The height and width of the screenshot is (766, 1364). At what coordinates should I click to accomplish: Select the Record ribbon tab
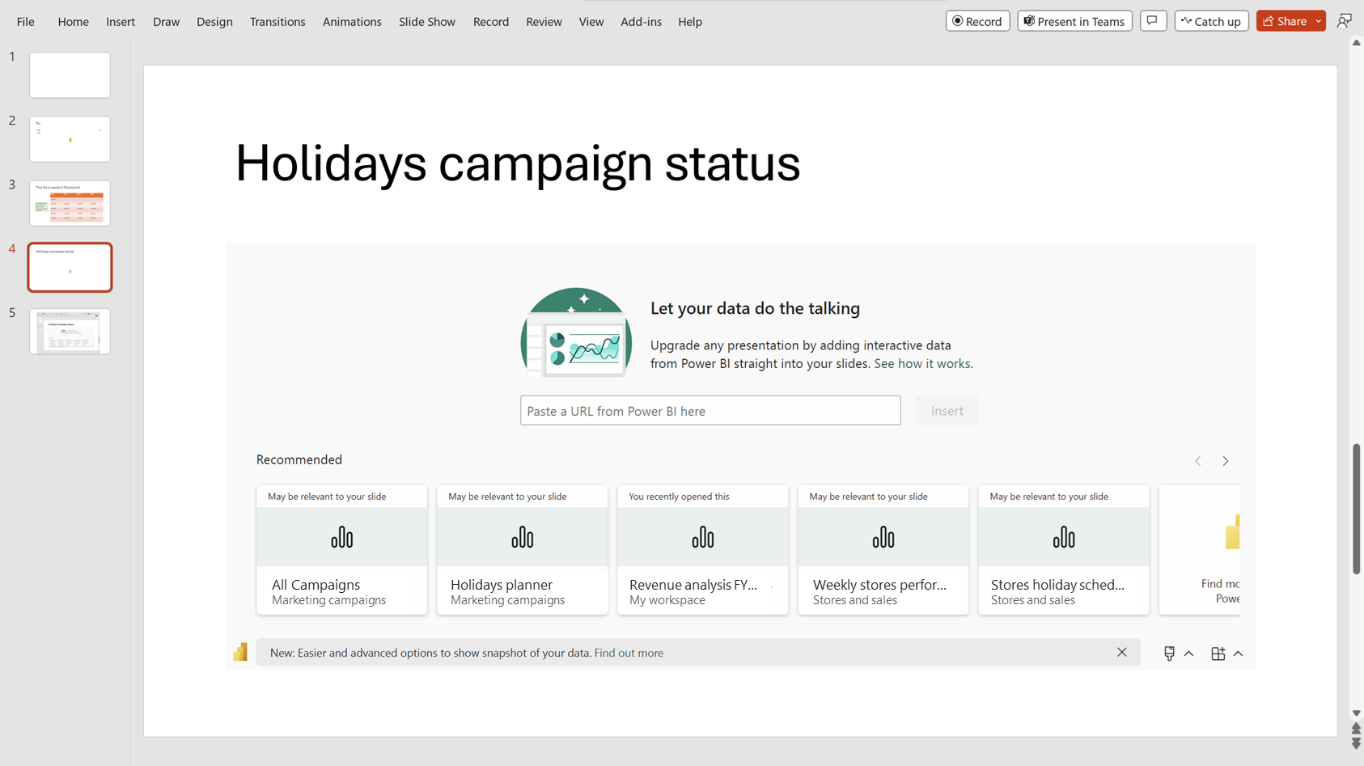(491, 21)
